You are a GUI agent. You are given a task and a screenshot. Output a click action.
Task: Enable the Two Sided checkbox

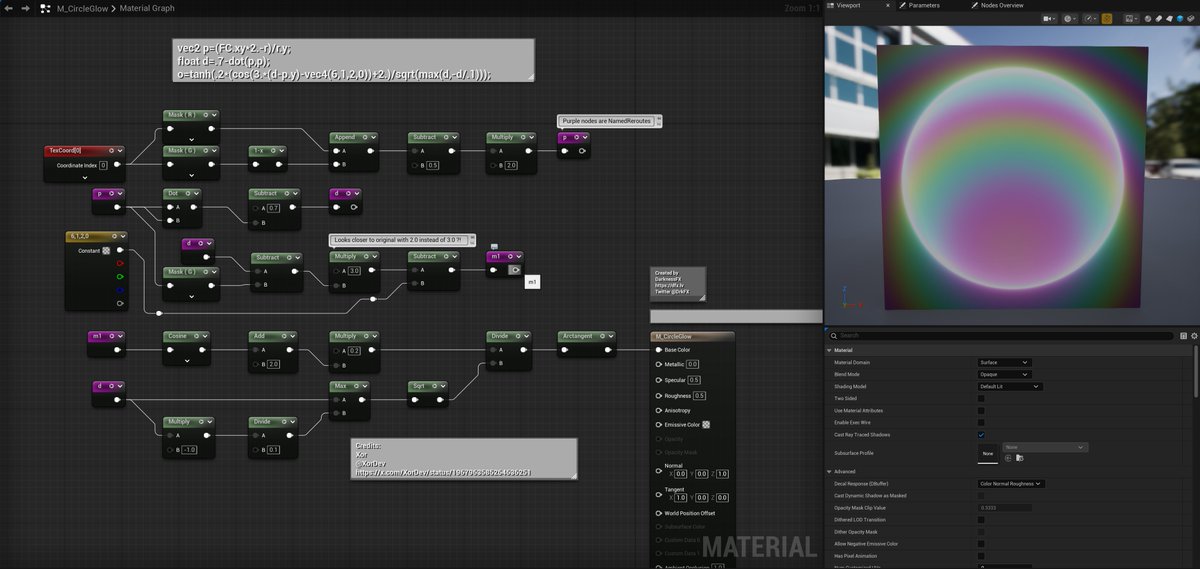981,398
